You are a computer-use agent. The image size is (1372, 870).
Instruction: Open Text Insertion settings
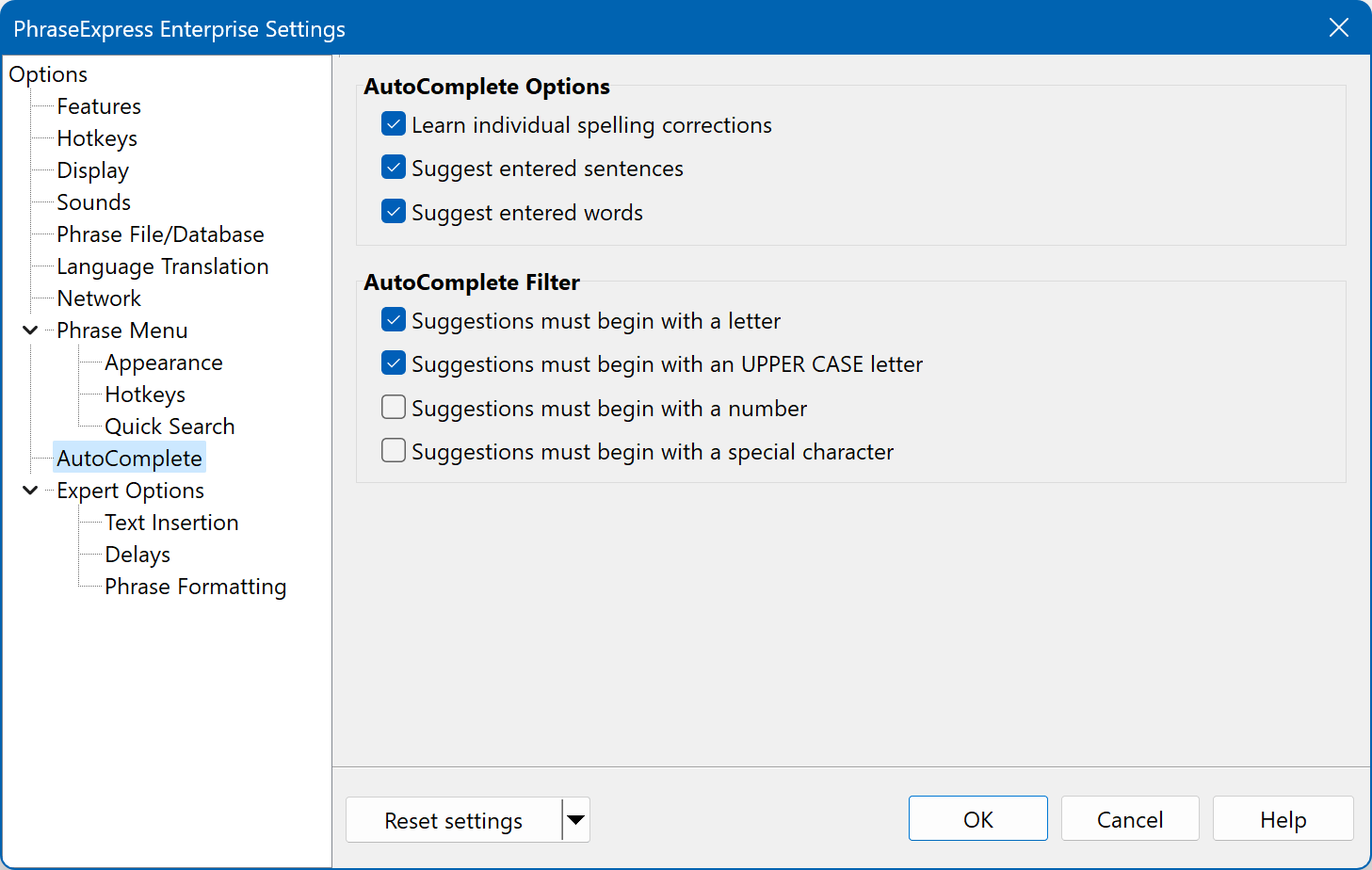click(171, 523)
